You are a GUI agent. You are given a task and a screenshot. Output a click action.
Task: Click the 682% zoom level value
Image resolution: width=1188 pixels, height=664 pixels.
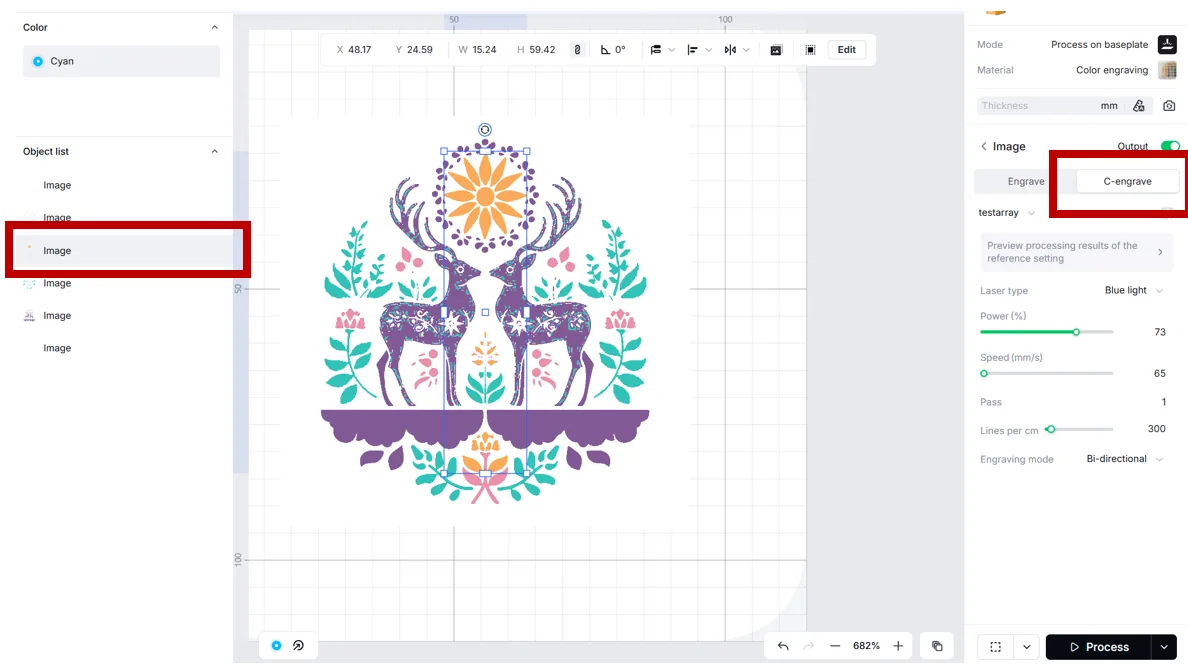click(x=866, y=647)
